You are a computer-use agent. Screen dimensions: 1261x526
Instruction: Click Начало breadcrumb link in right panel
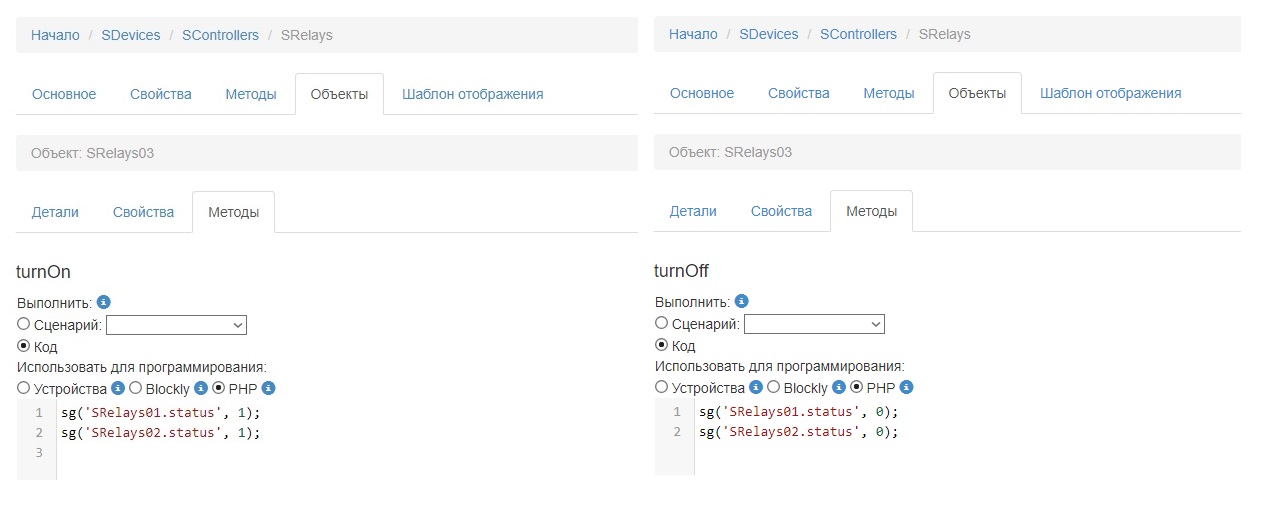click(693, 34)
